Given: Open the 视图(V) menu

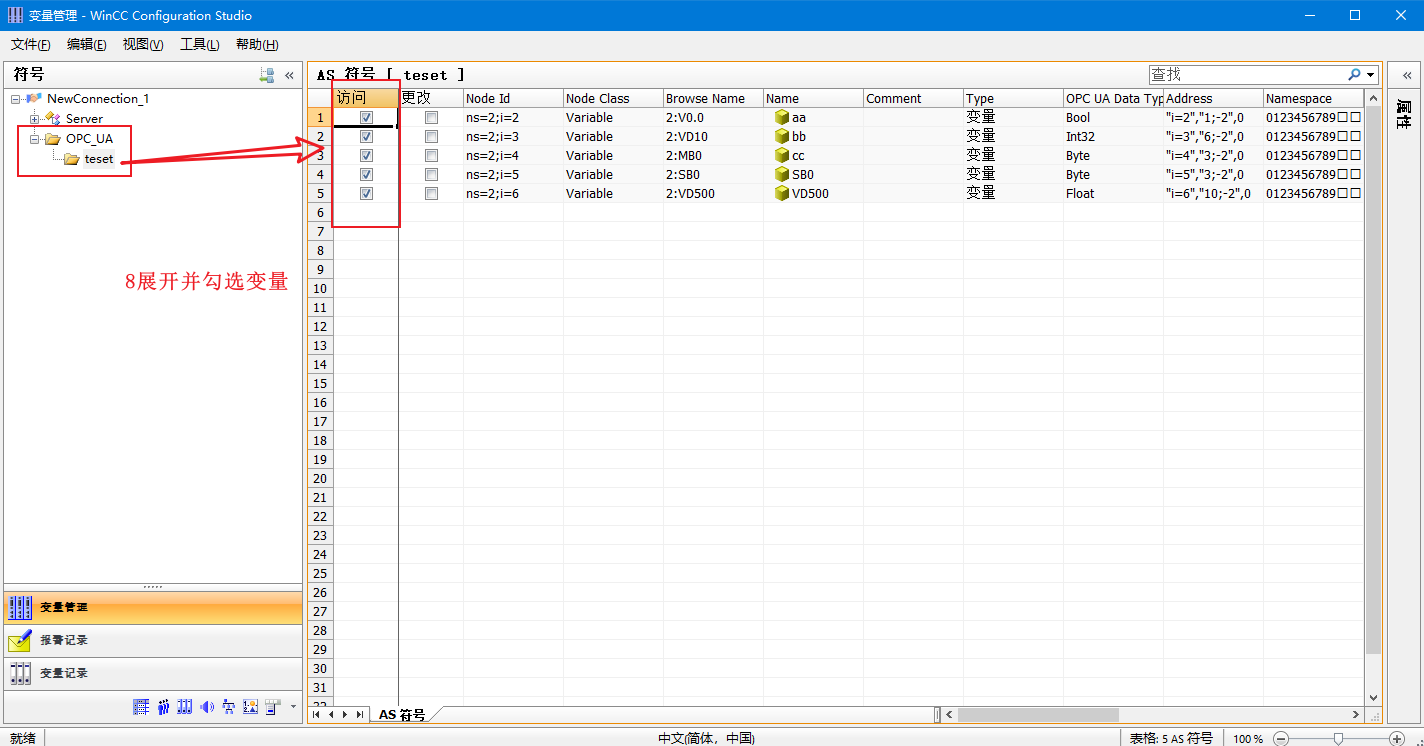Looking at the screenshot, I should tap(143, 44).
